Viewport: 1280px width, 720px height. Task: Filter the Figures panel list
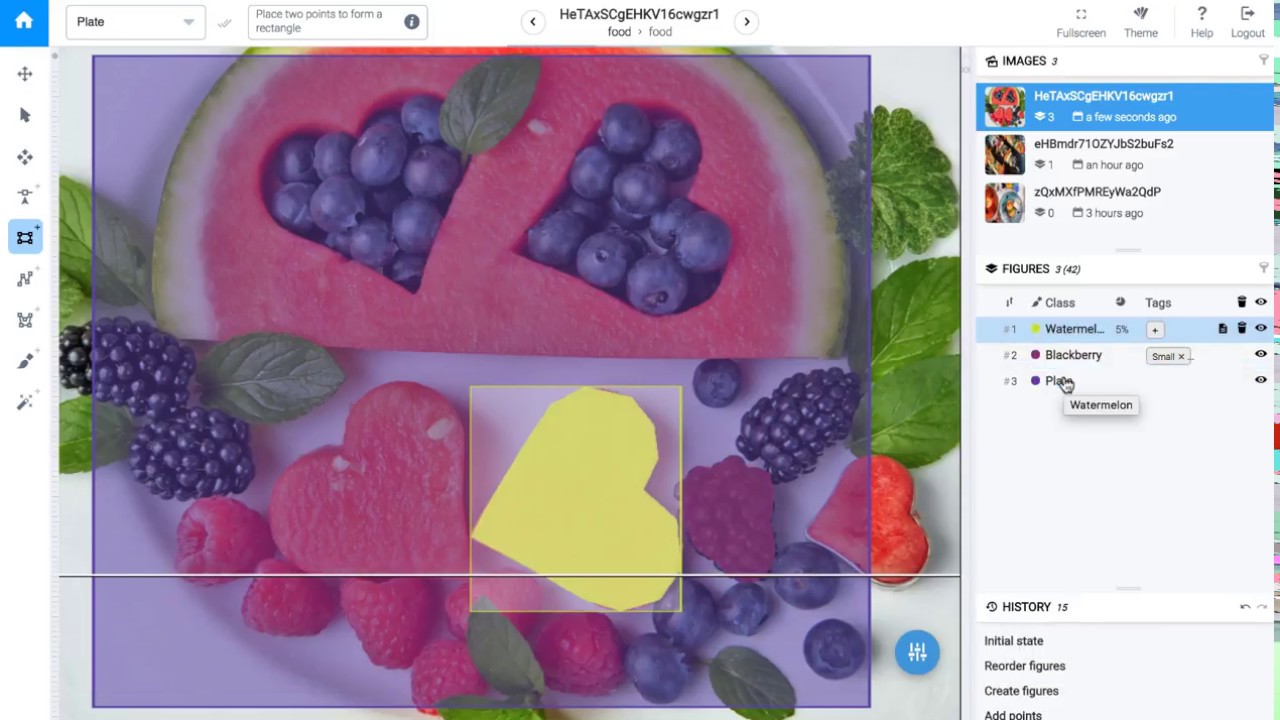(1263, 268)
